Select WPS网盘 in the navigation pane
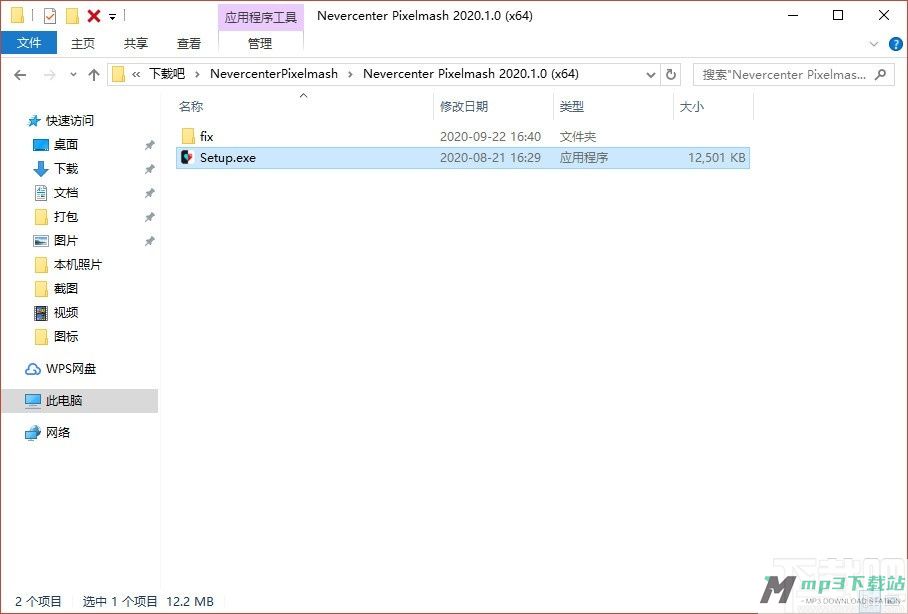 71,369
